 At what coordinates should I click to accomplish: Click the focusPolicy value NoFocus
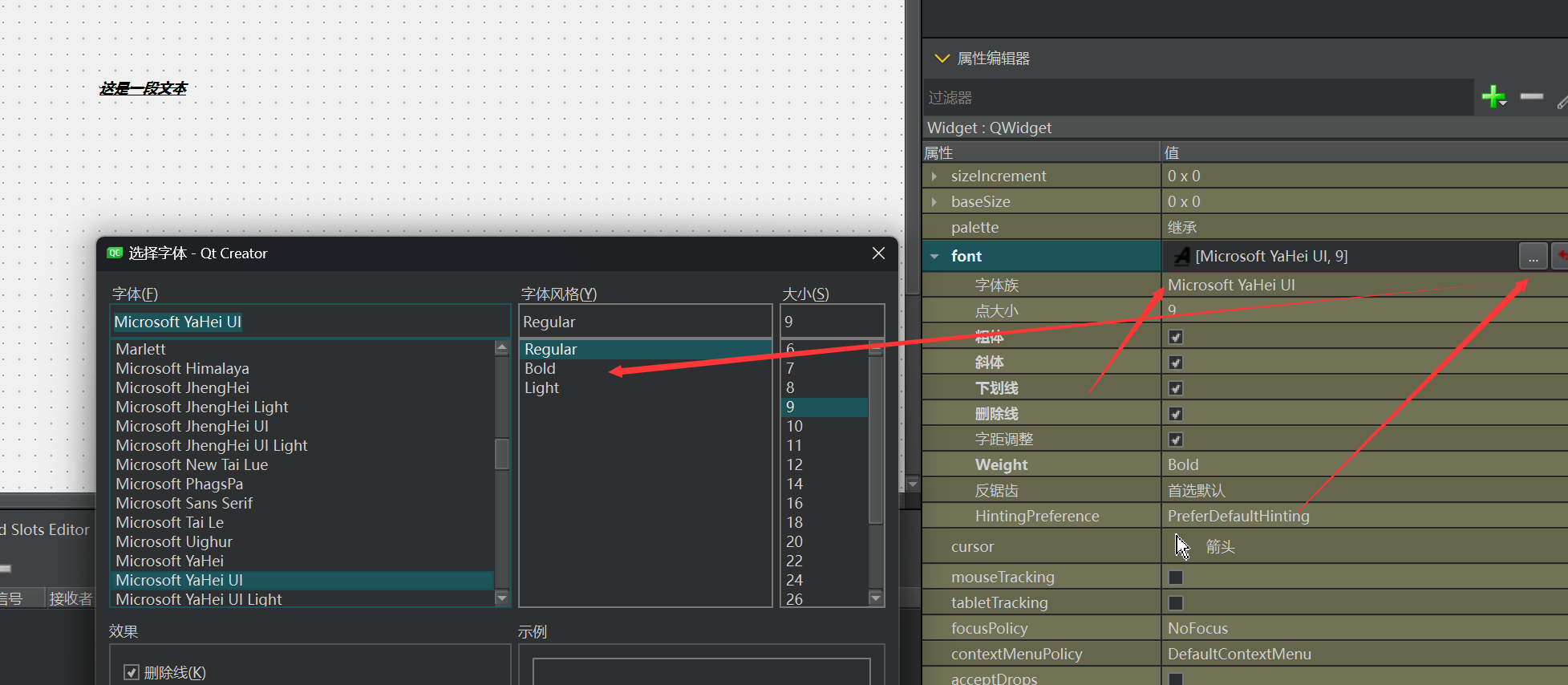pyautogui.click(x=1197, y=628)
